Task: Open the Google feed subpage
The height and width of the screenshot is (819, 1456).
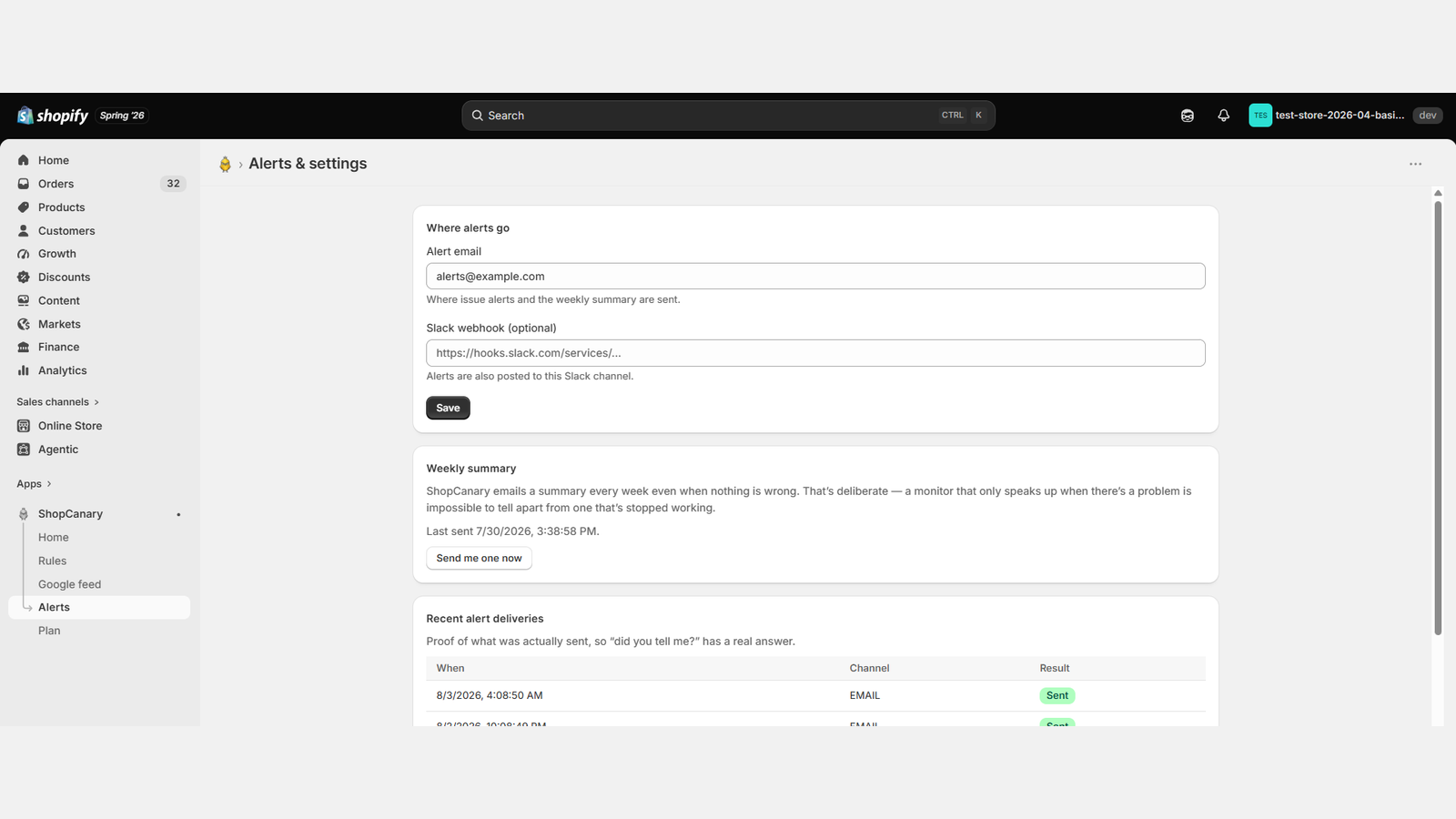Action: (x=69, y=584)
